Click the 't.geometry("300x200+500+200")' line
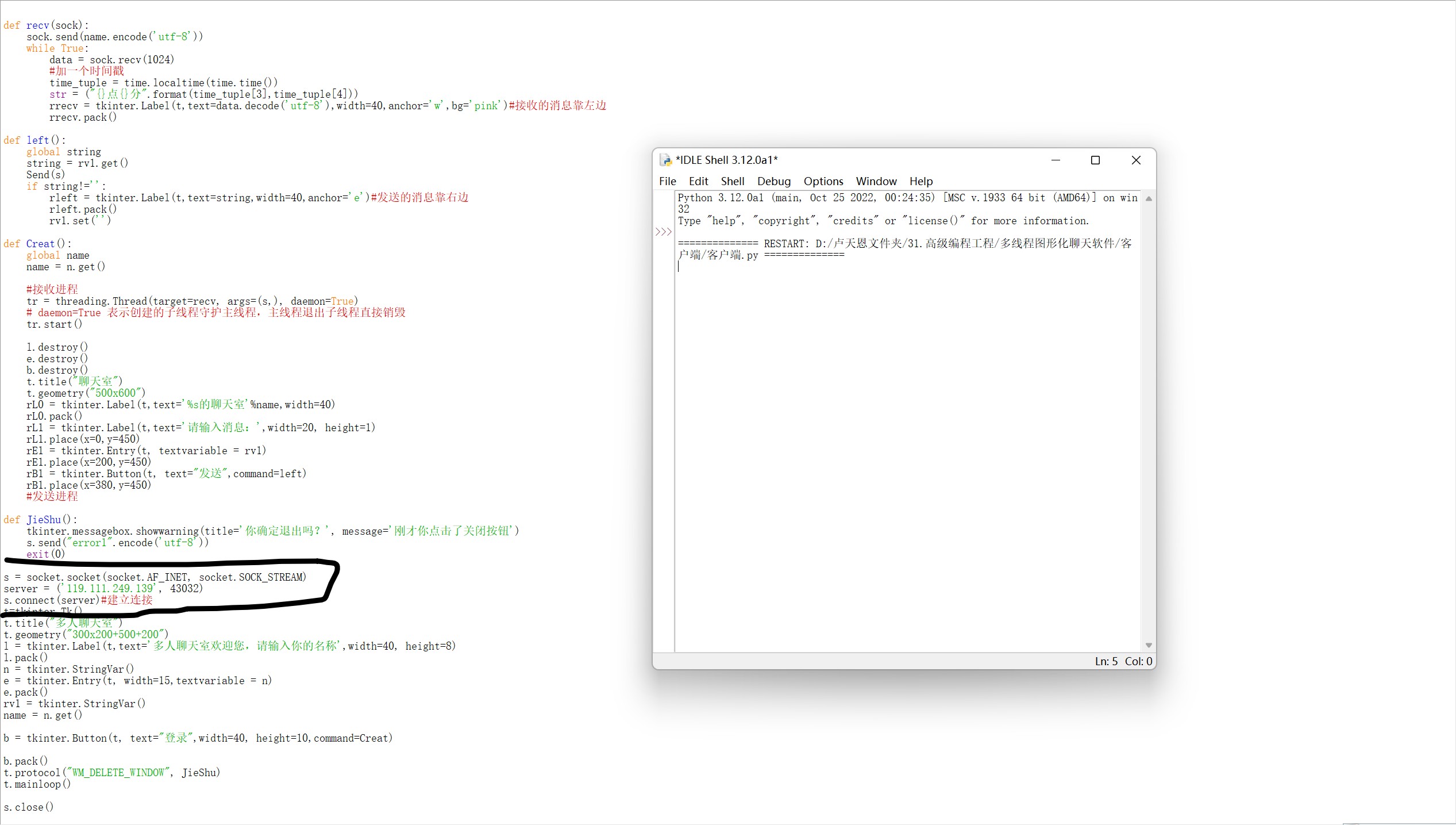The image size is (1456, 825). pos(86,635)
